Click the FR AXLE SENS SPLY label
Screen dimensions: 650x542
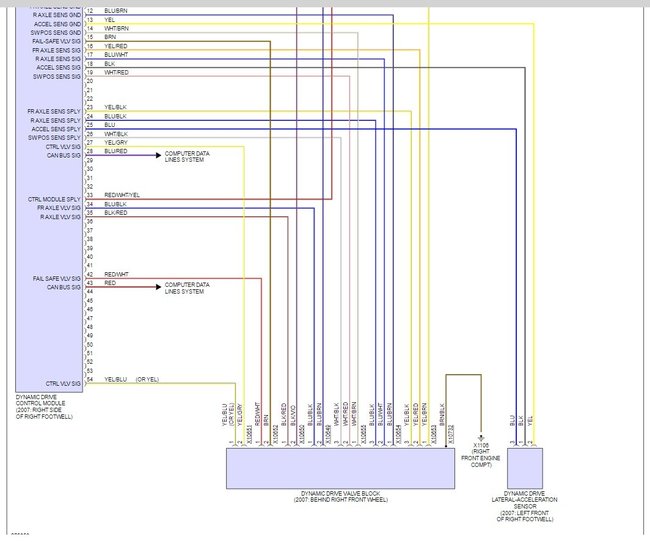(x=54, y=112)
